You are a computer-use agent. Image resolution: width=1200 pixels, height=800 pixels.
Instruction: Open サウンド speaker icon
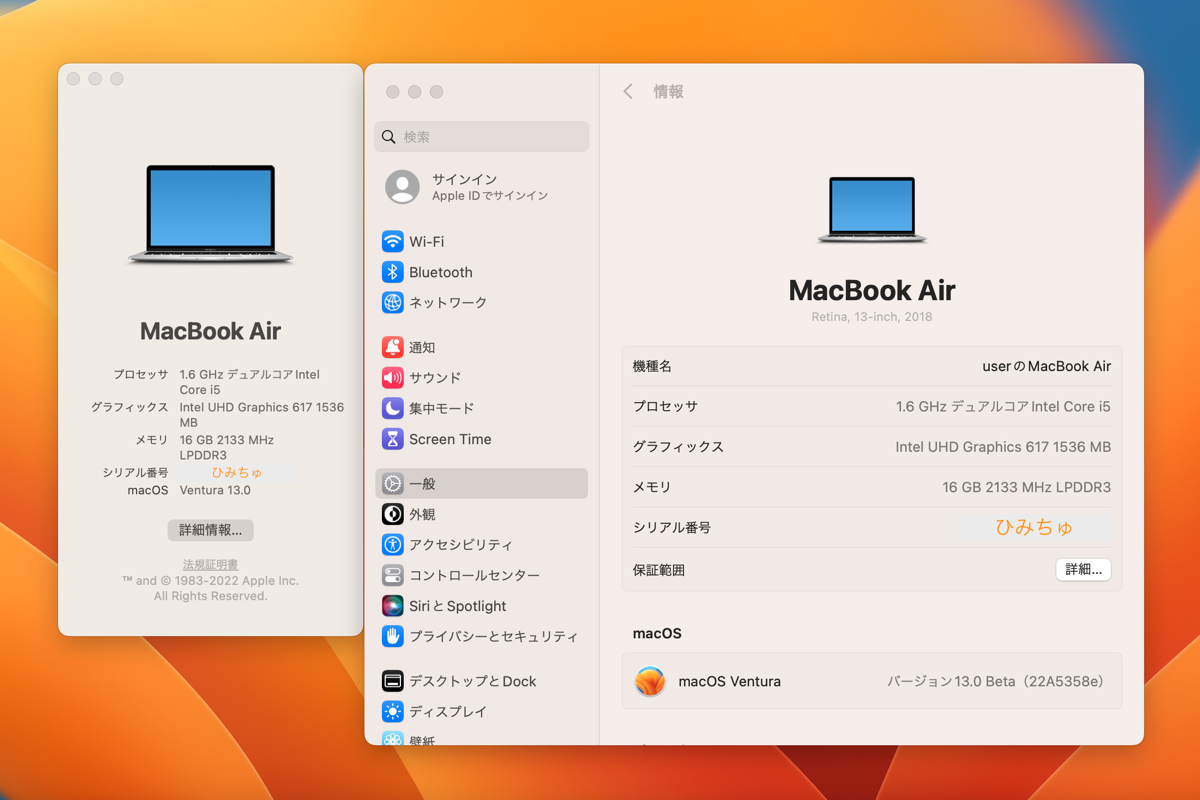pyautogui.click(x=393, y=378)
